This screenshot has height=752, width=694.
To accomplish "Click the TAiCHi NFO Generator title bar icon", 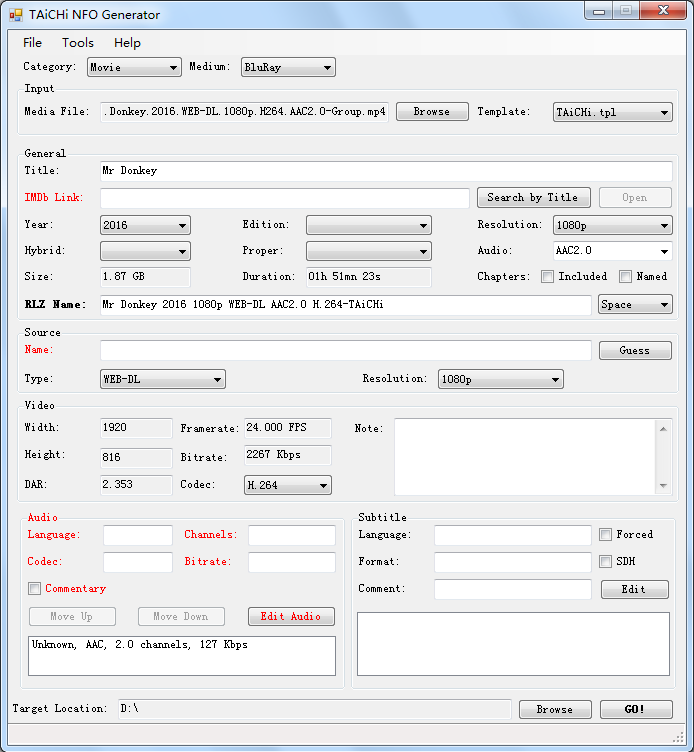I will pos(15,15).
